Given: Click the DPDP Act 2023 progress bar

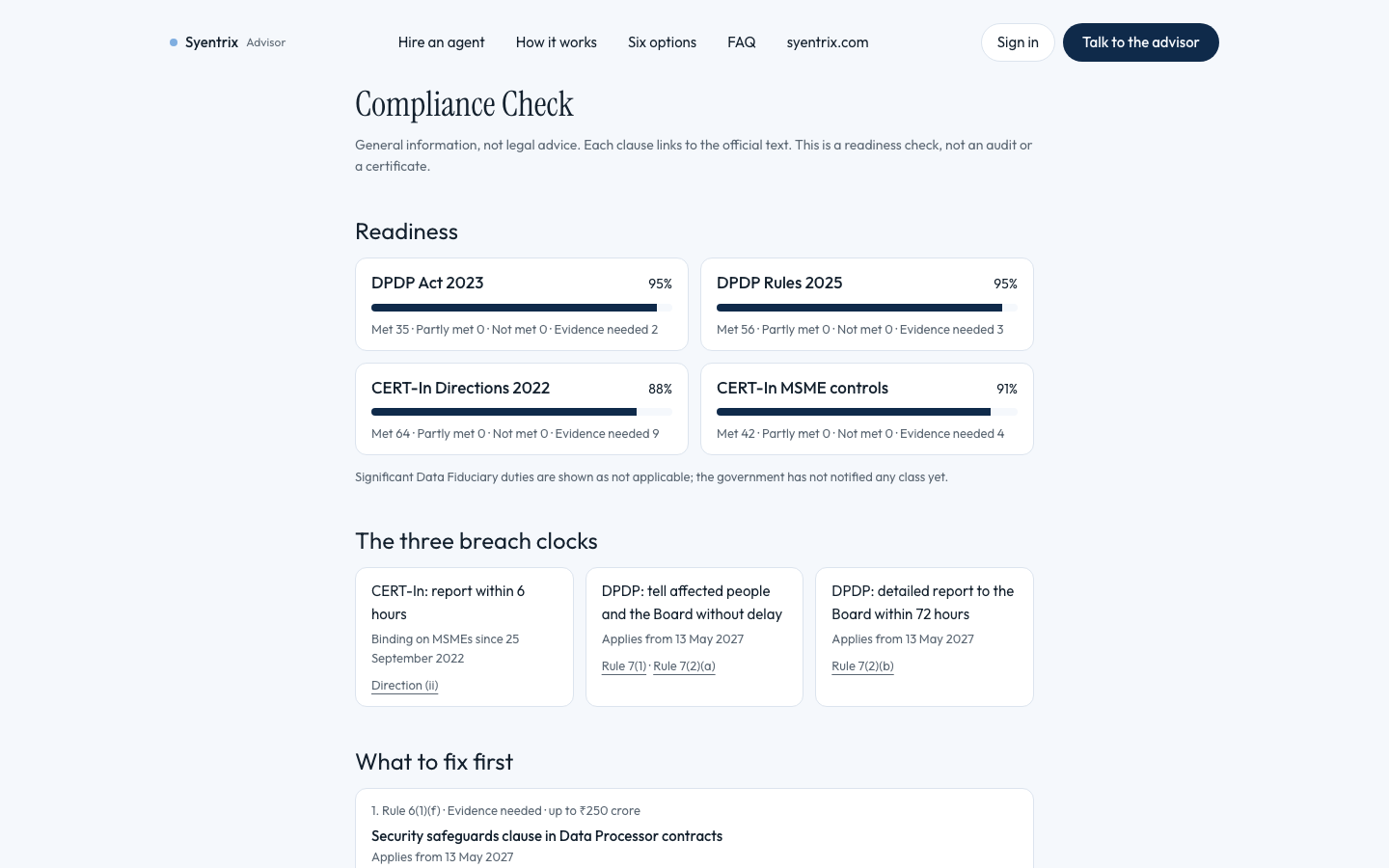Looking at the screenshot, I should tap(521, 308).
